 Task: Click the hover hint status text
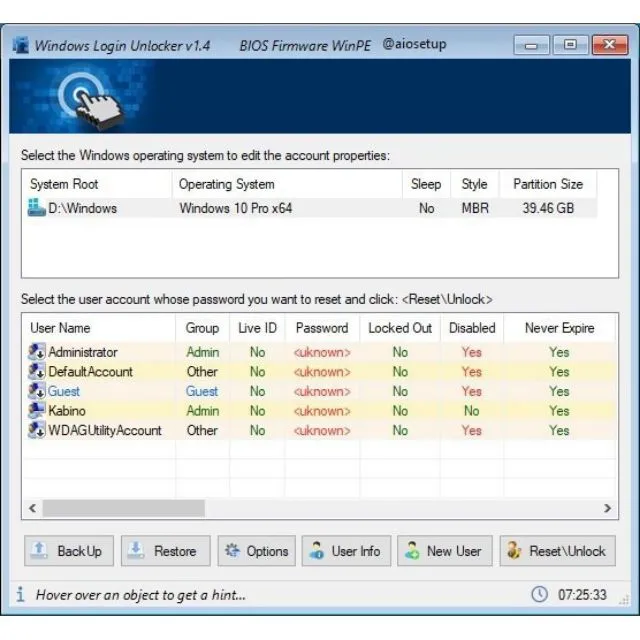[141, 595]
